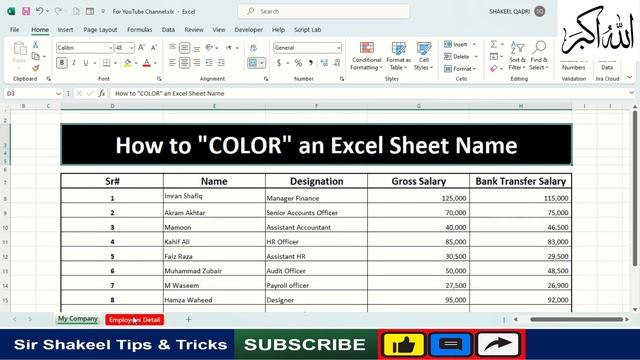
Task: Click the Insert Function fx icon
Action: [x=102, y=93]
